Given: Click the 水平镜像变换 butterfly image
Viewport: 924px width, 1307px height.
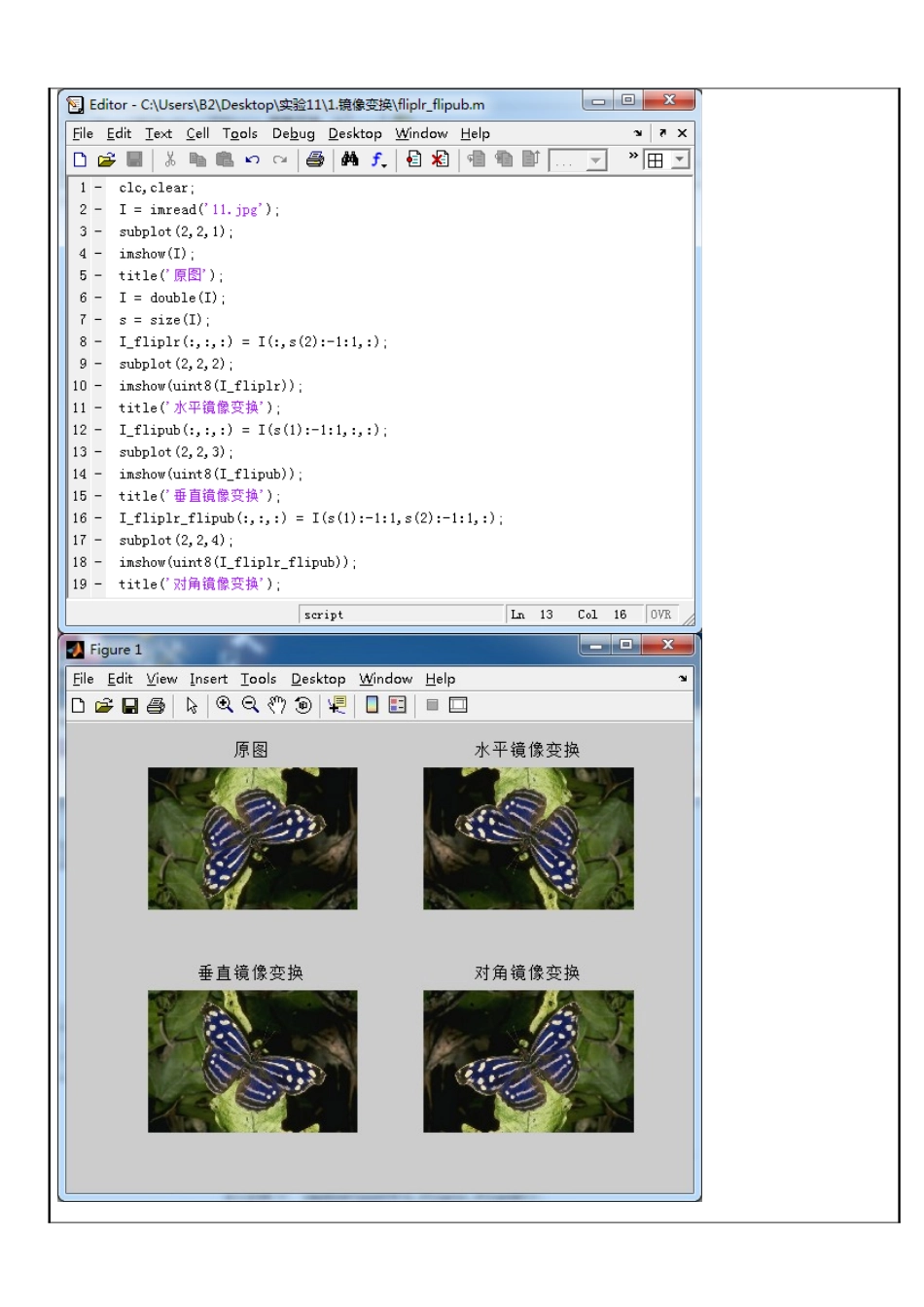Looking at the screenshot, I should tap(528, 839).
